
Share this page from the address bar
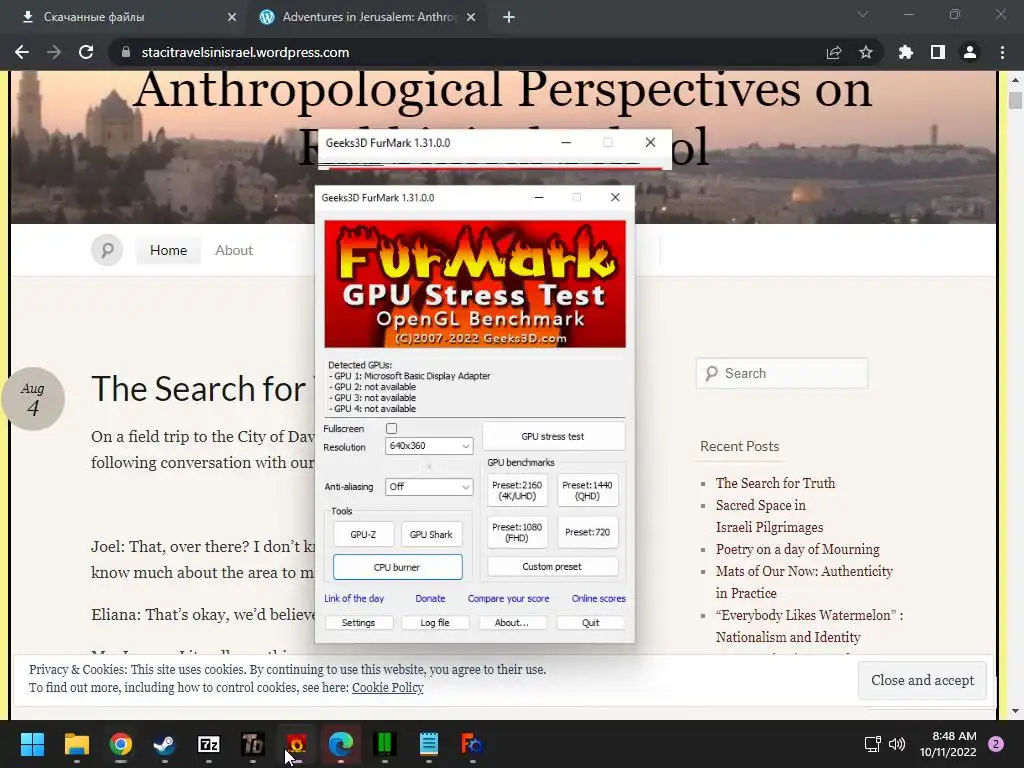pyautogui.click(x=834, y=52)
